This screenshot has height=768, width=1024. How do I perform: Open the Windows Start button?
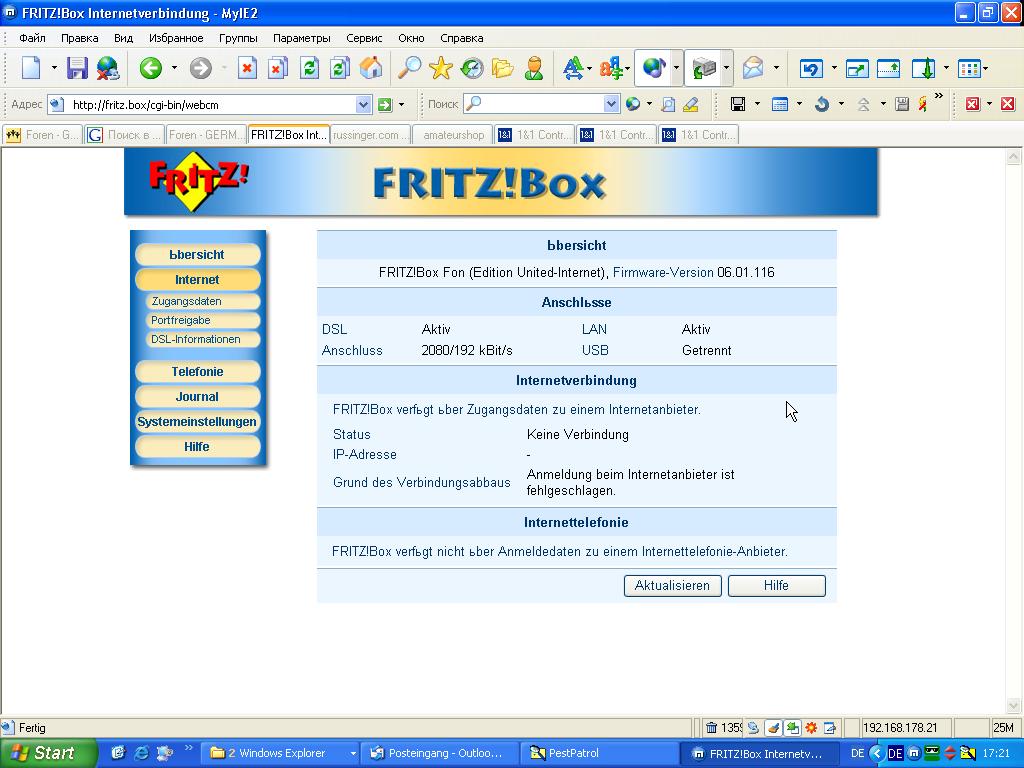click(48, 753)
